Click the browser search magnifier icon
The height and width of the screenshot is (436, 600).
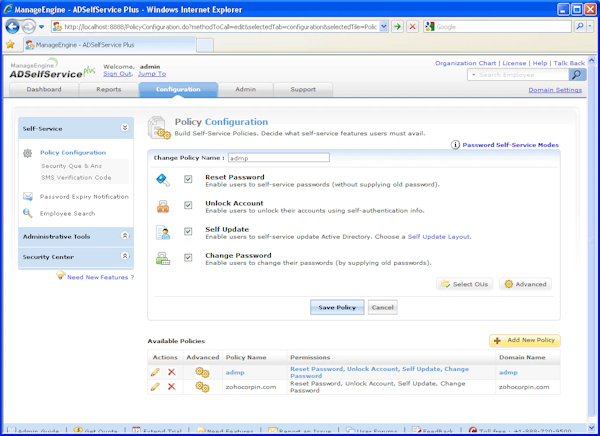pyautogui.click(x=580, y=26)
